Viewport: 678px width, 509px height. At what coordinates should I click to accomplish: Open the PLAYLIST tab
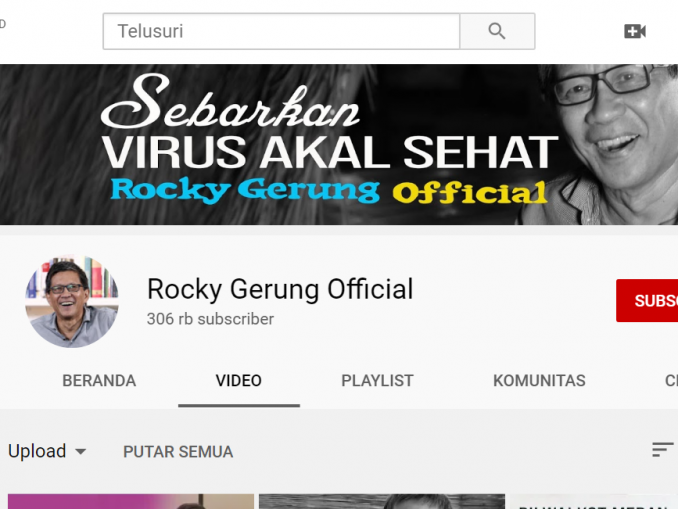coord(377,381)
